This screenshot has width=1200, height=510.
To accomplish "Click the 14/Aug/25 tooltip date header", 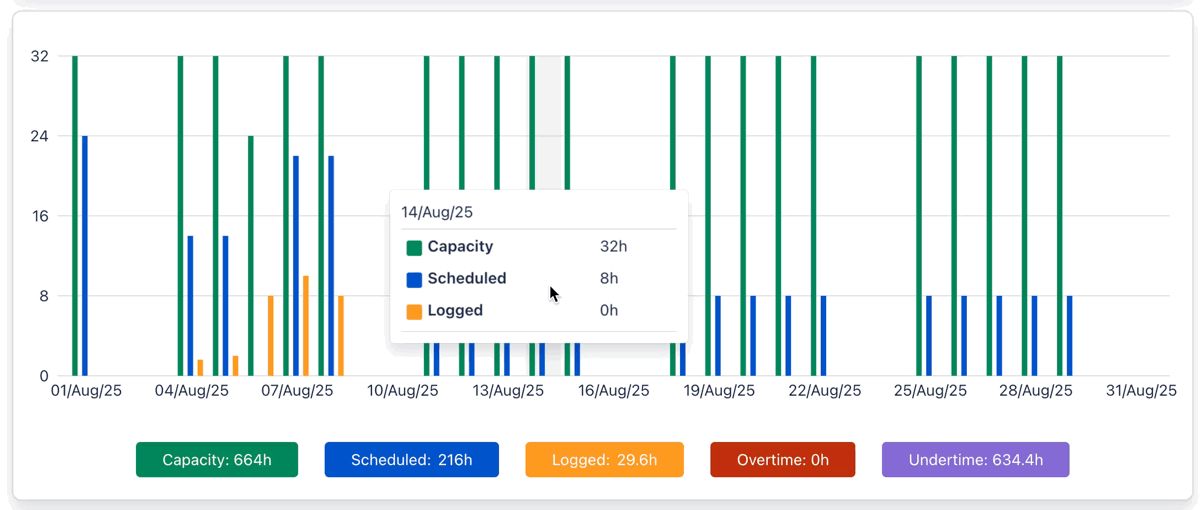I will click(437, 212).
